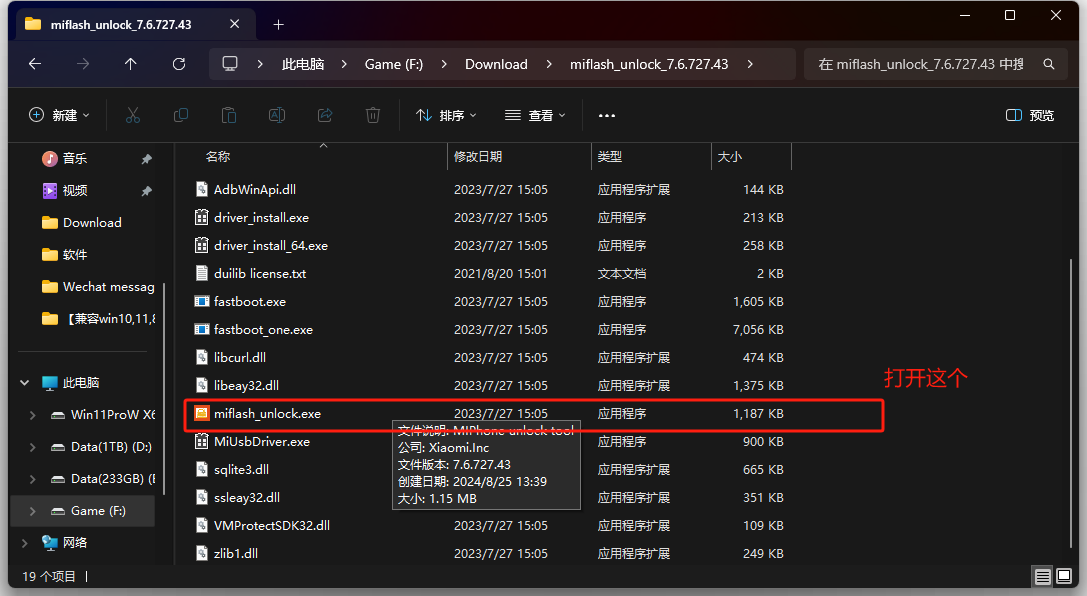Select the miflash_unlock.exe file
The height and width of the screenshot is (596, 1087).
coord(267,413)
